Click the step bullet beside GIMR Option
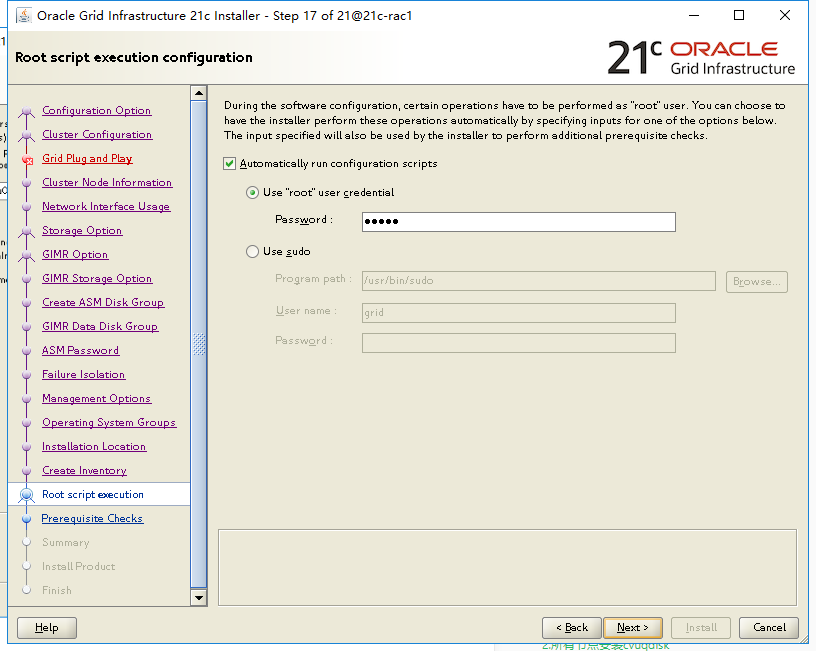Screen dimensions: 816x651 27,255
